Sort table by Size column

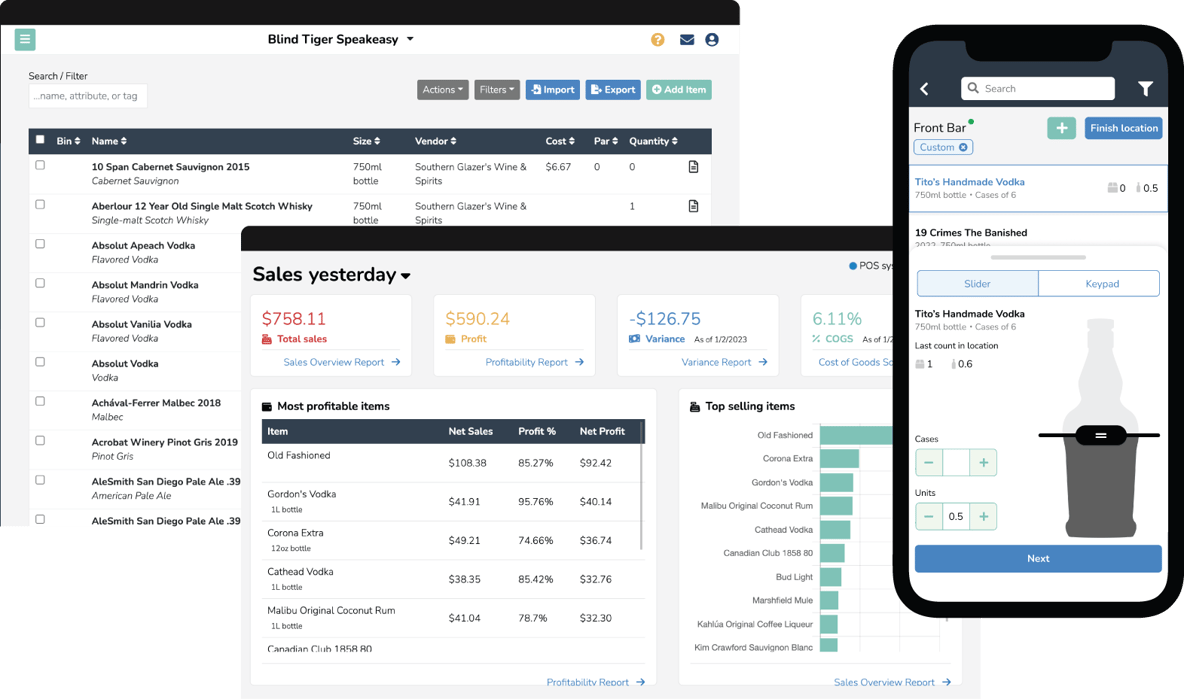[x=366, y=141]
